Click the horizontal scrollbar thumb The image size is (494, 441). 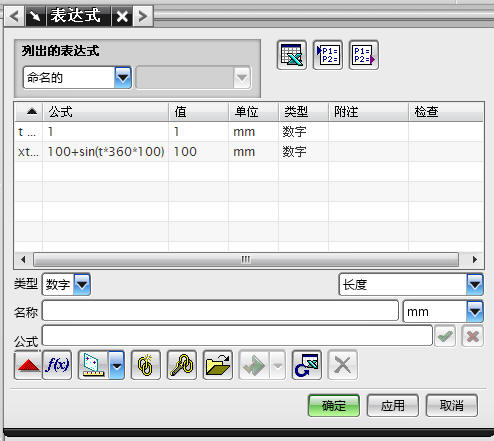pyautogui.click(x=246, y=259)
